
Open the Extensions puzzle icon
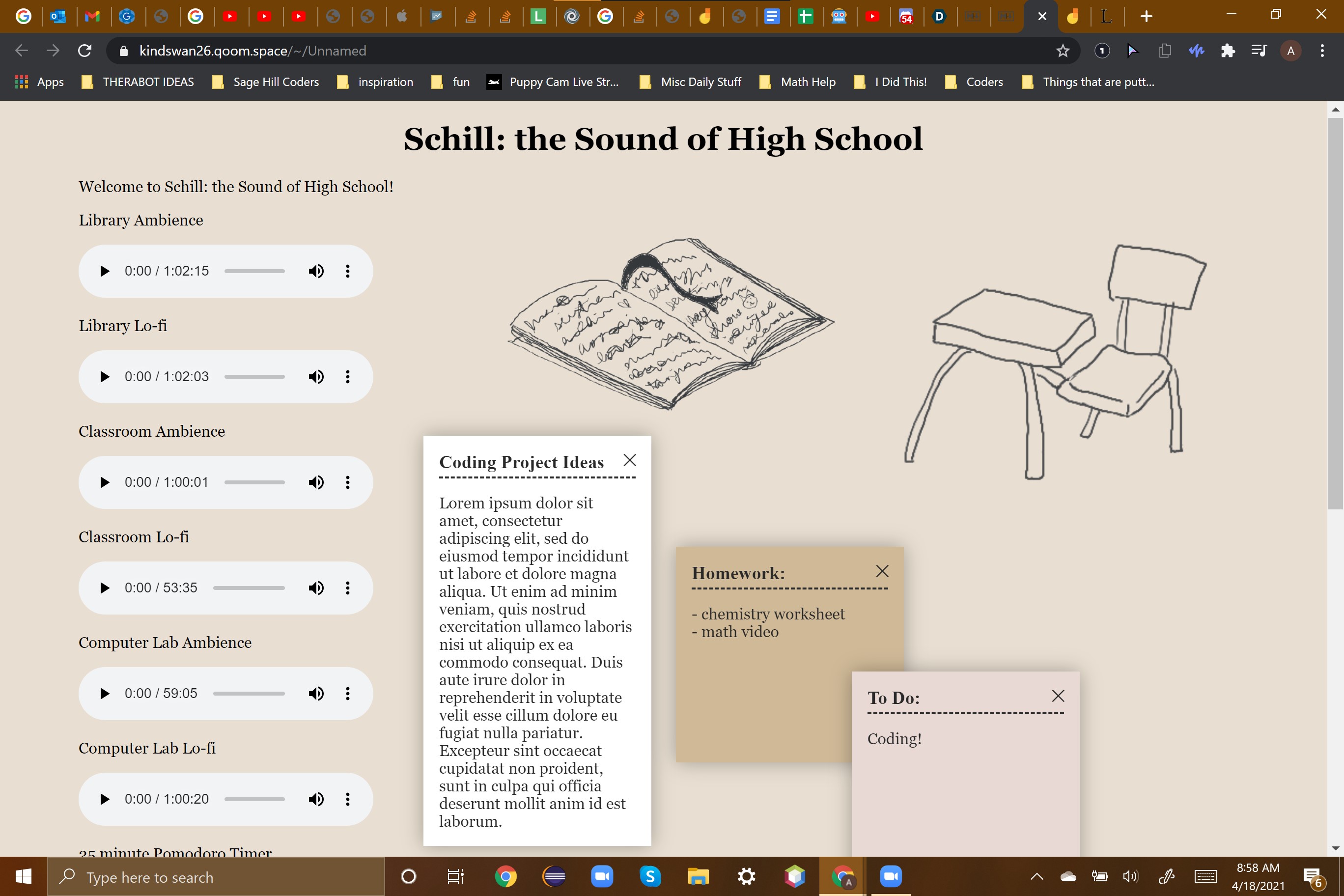point(1228,51)
